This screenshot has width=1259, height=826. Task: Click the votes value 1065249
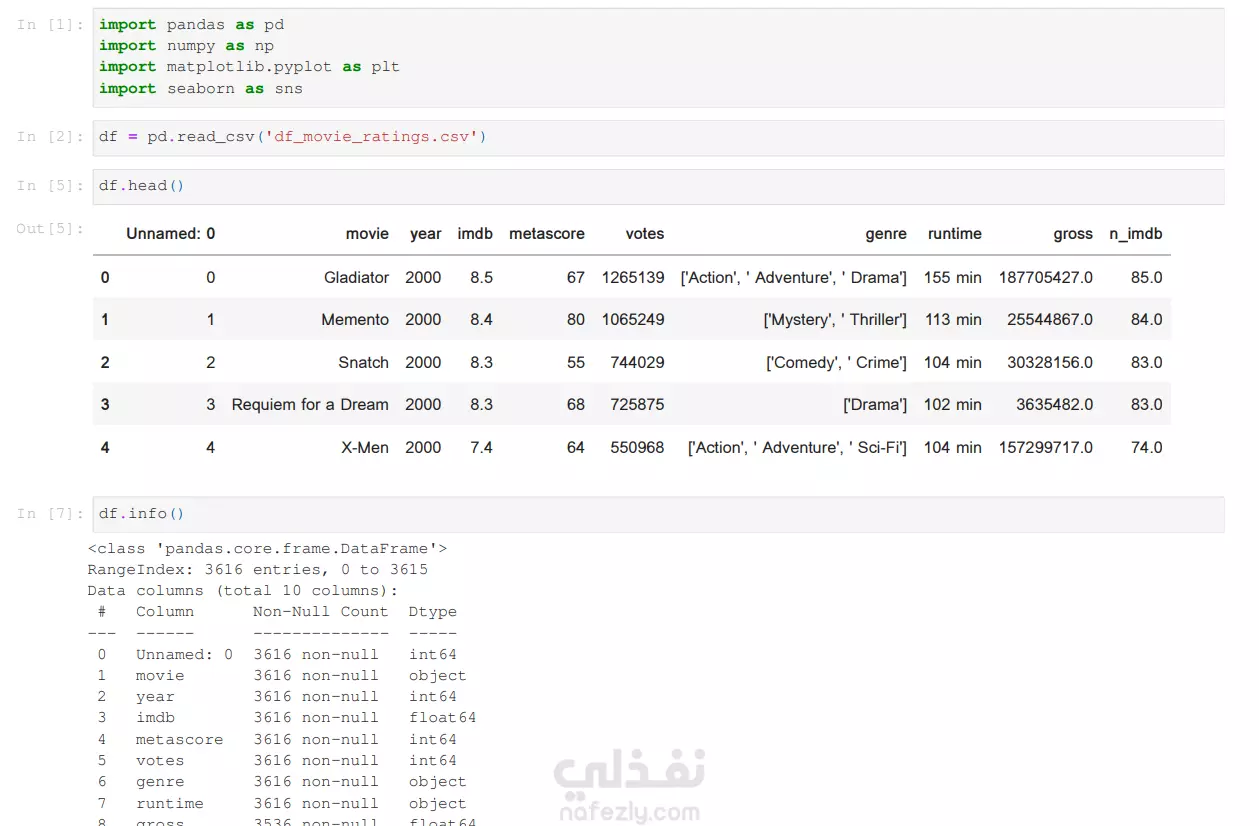coord(633,320)
